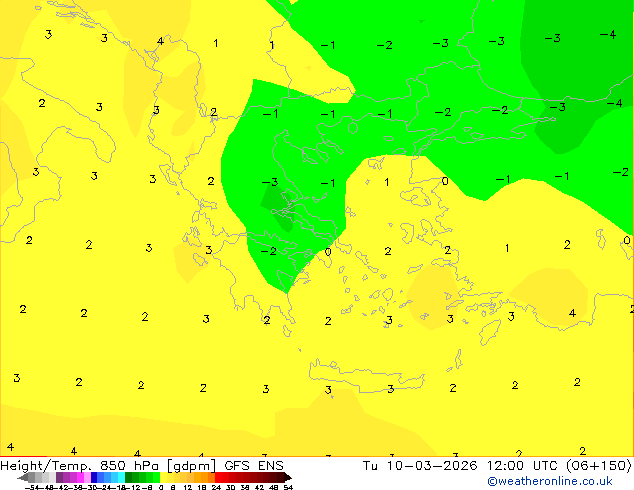This screenshot has width=634, height=490.
Task: Click the legend scale label '54'
Action: click(288, 487)
